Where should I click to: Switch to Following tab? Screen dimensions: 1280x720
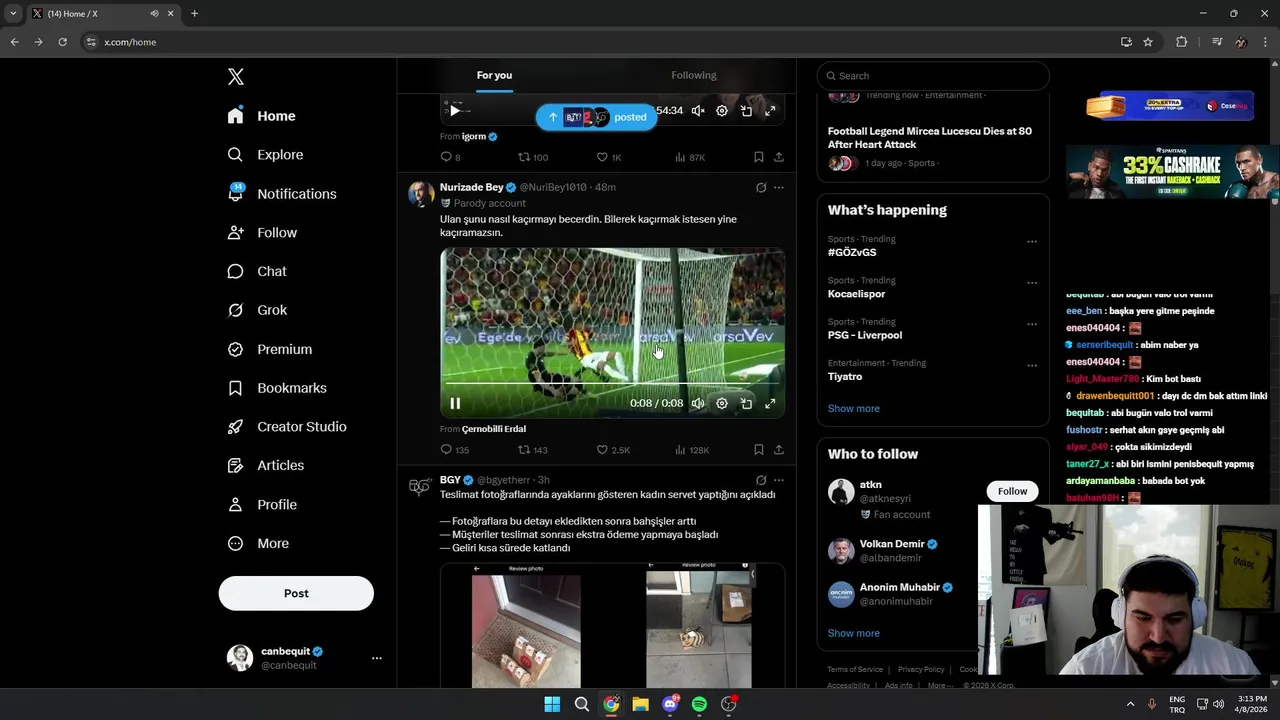pyautogui.click(x=694, y=75)
